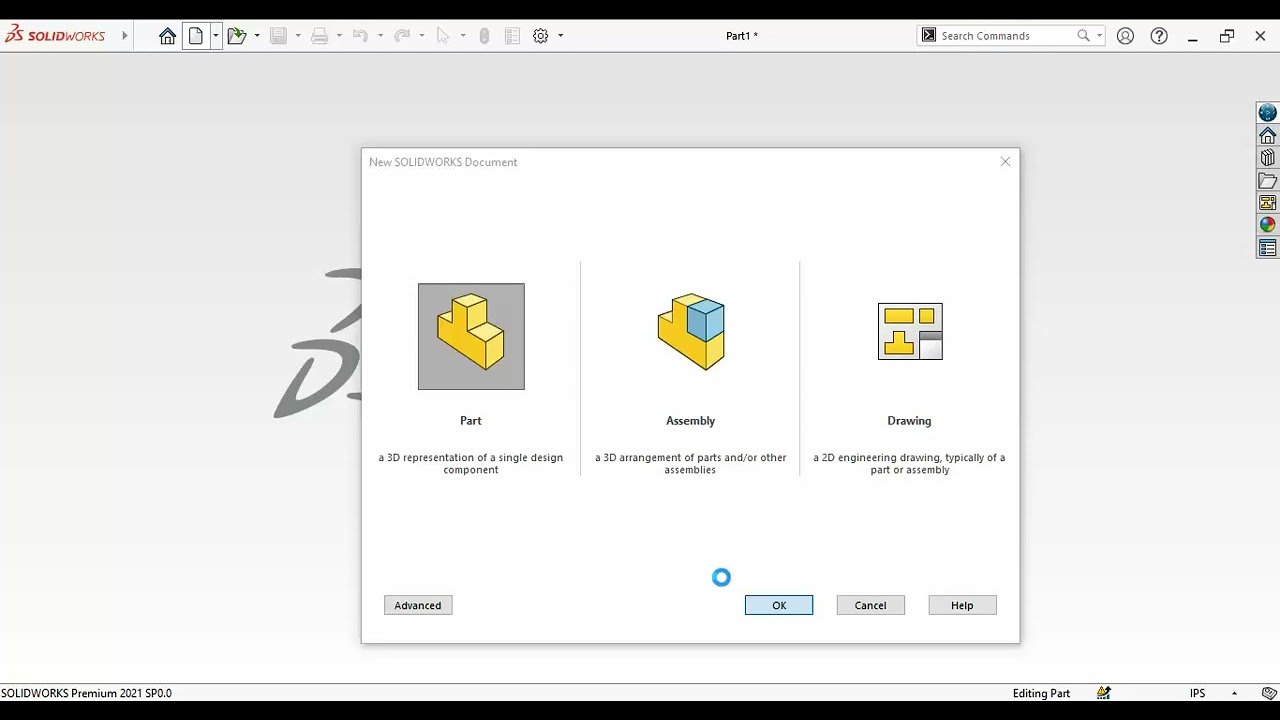Click the 'Assembly' label text
Image resolution: width=1280 pixels, height=720 pixels.
pos(690,421)
